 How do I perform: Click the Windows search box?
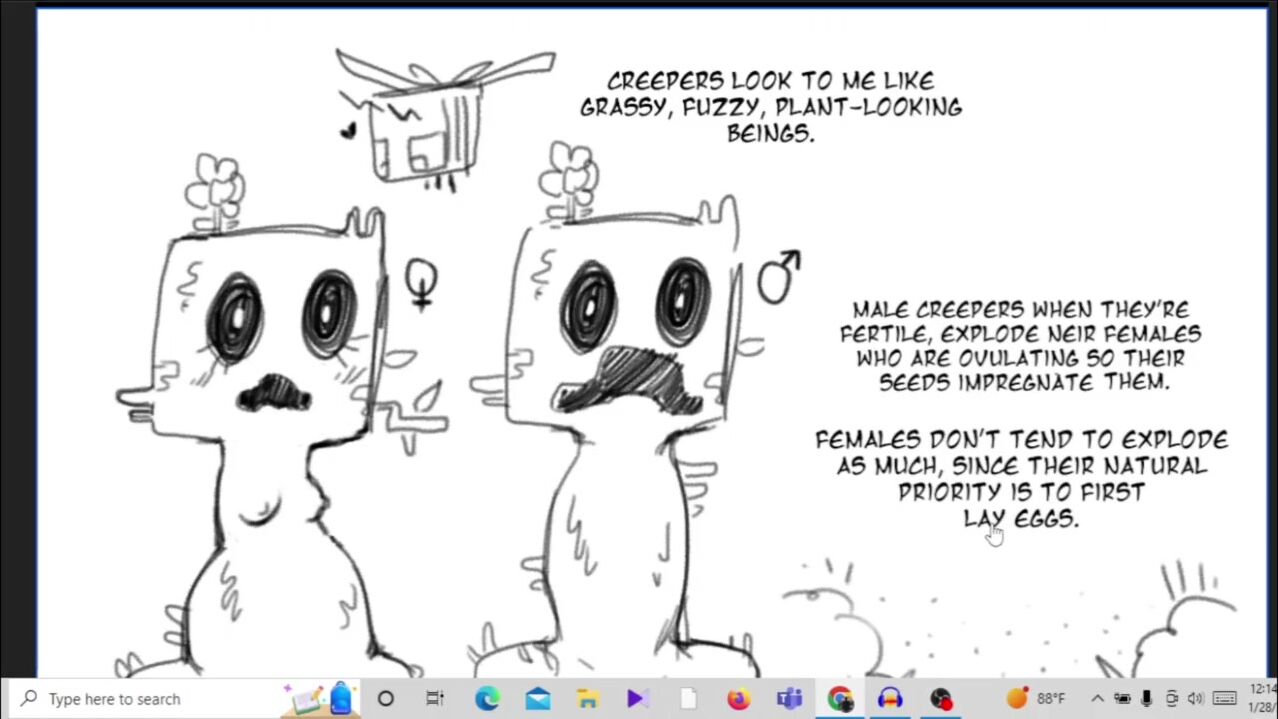pos(150,699)
